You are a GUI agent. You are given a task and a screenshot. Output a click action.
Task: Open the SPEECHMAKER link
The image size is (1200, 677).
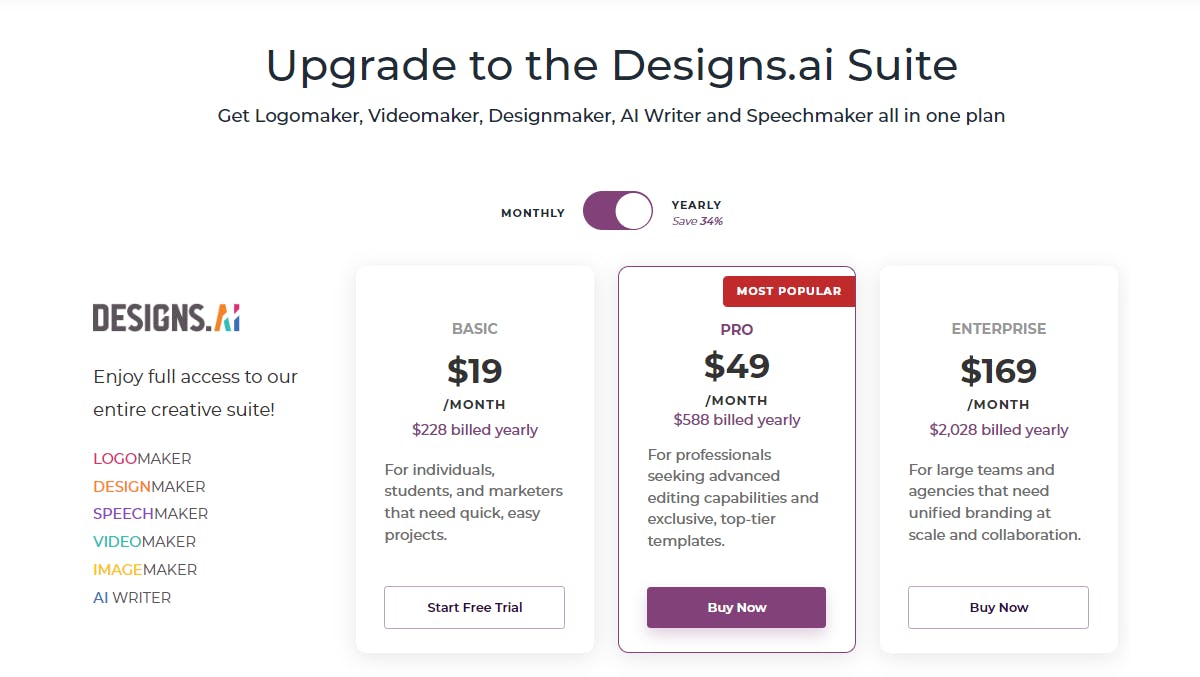[150, 514]
